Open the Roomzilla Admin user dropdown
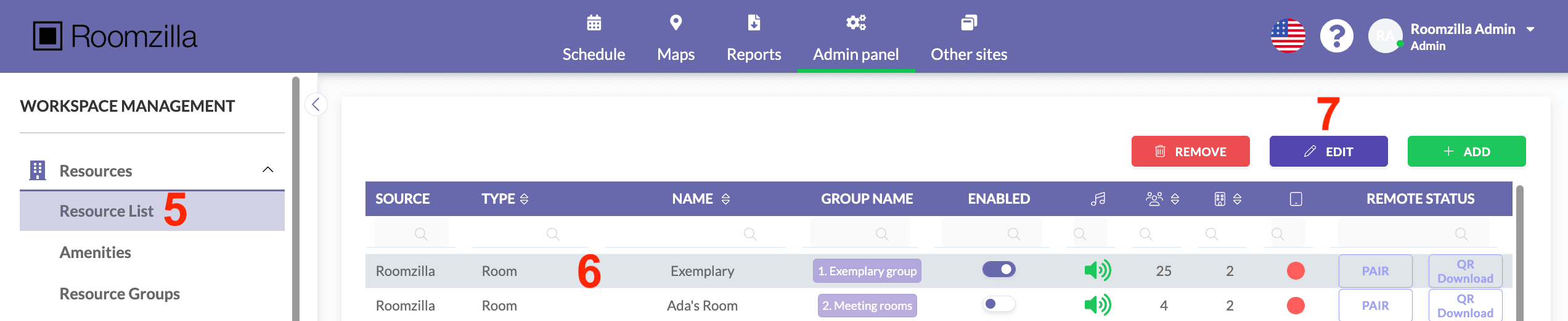The image size is (1568, 321). pyautogui.click(x=1530, y=30)
